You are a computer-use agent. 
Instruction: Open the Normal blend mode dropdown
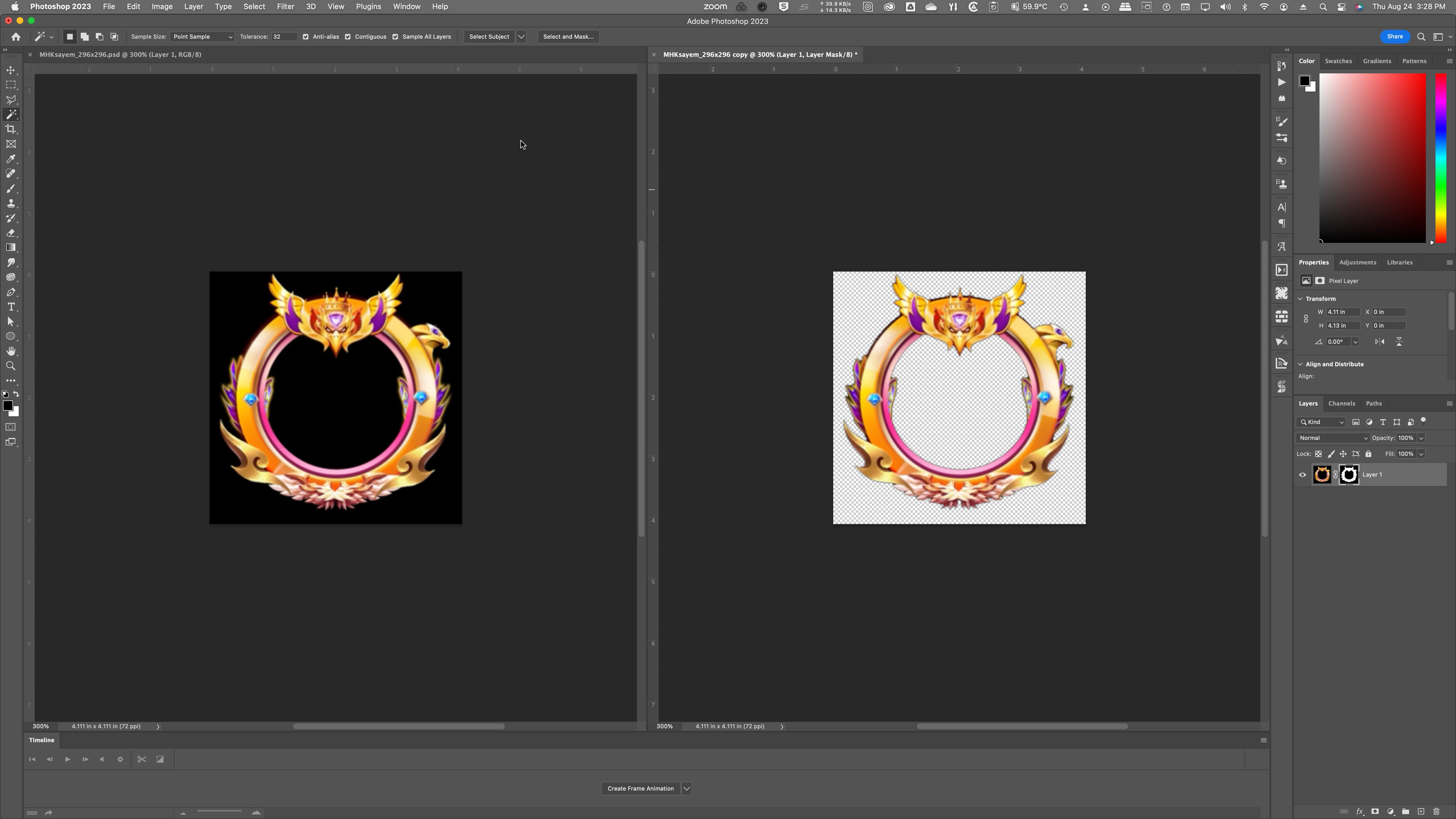[1332, 438]
